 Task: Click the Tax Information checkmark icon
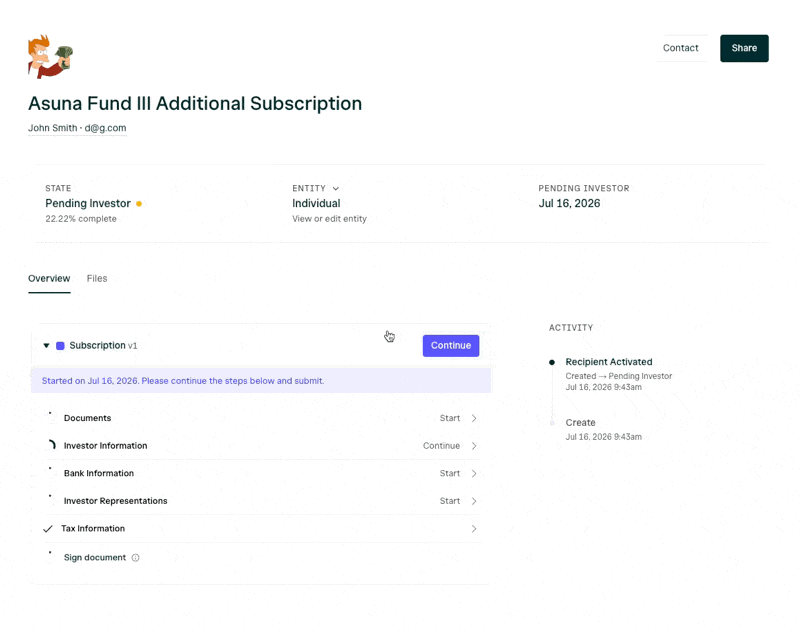[x=48, y=529]
